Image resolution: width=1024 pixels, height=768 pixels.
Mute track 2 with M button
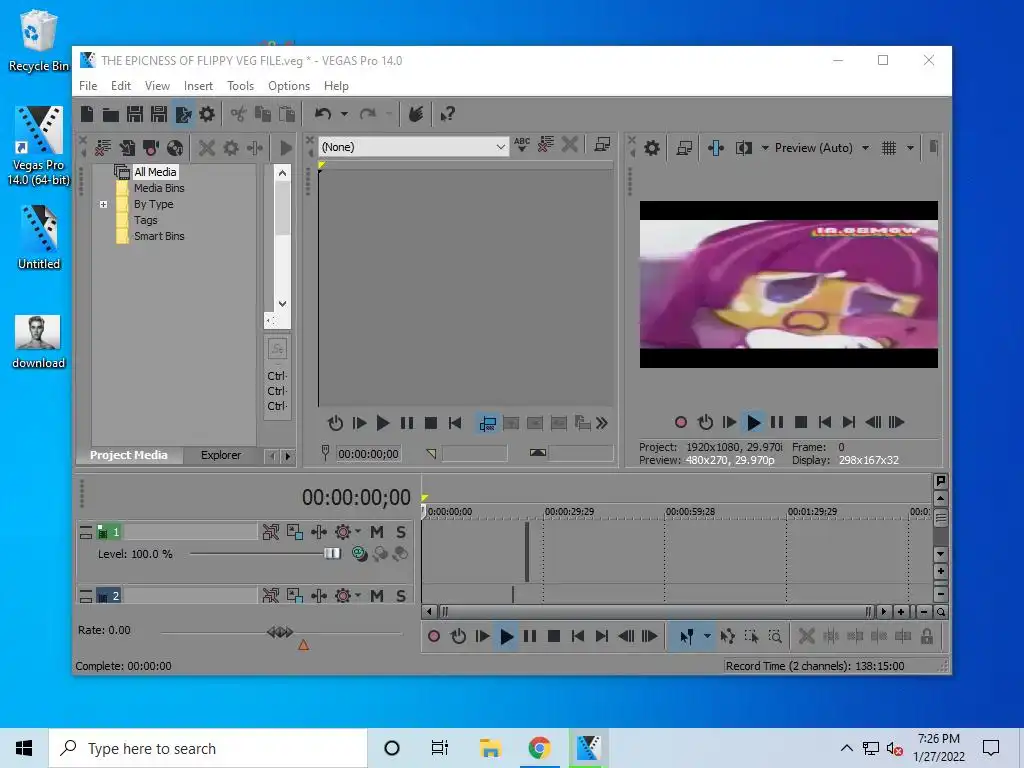click(x=377, y=596)
